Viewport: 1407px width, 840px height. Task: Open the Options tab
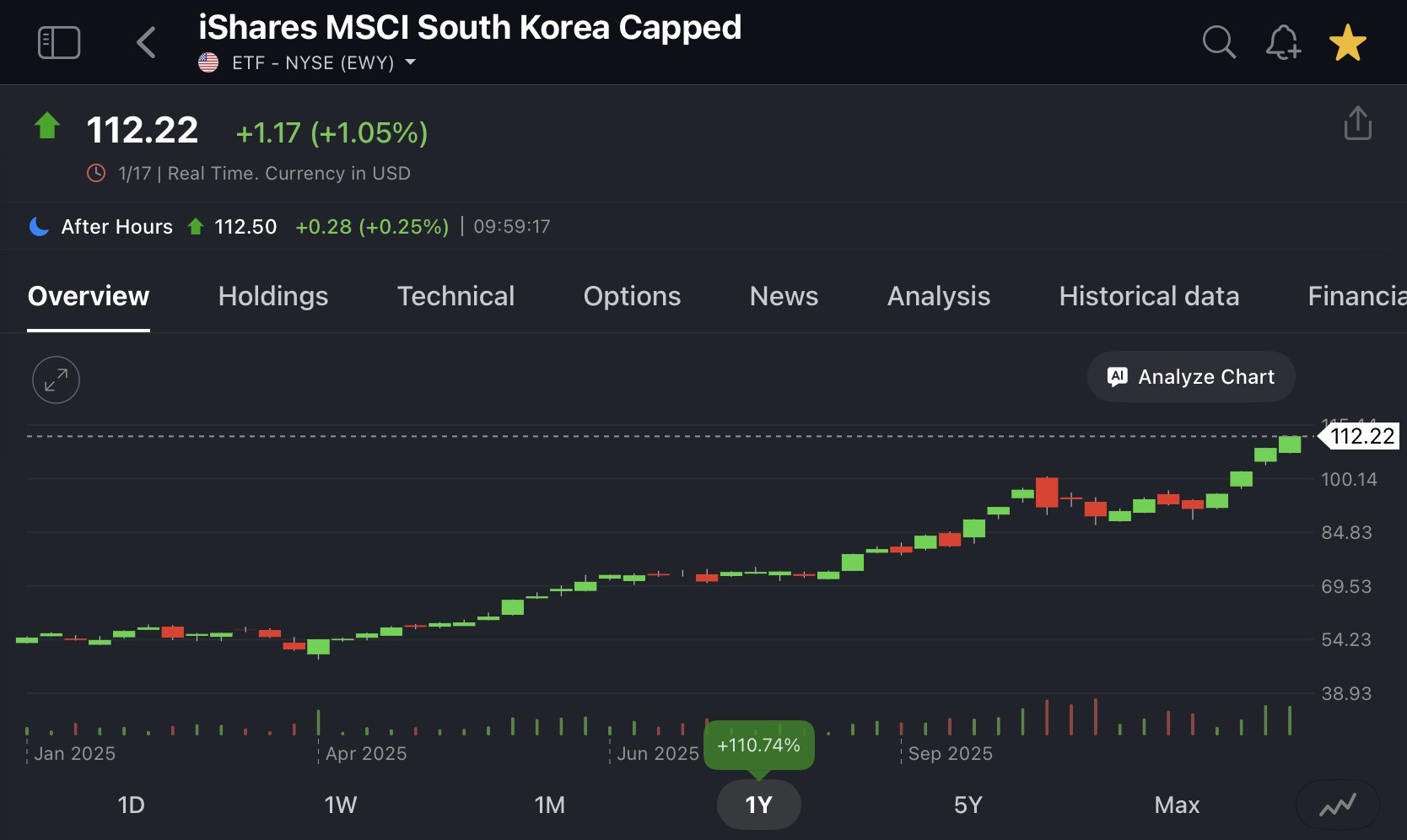[632, 296]
